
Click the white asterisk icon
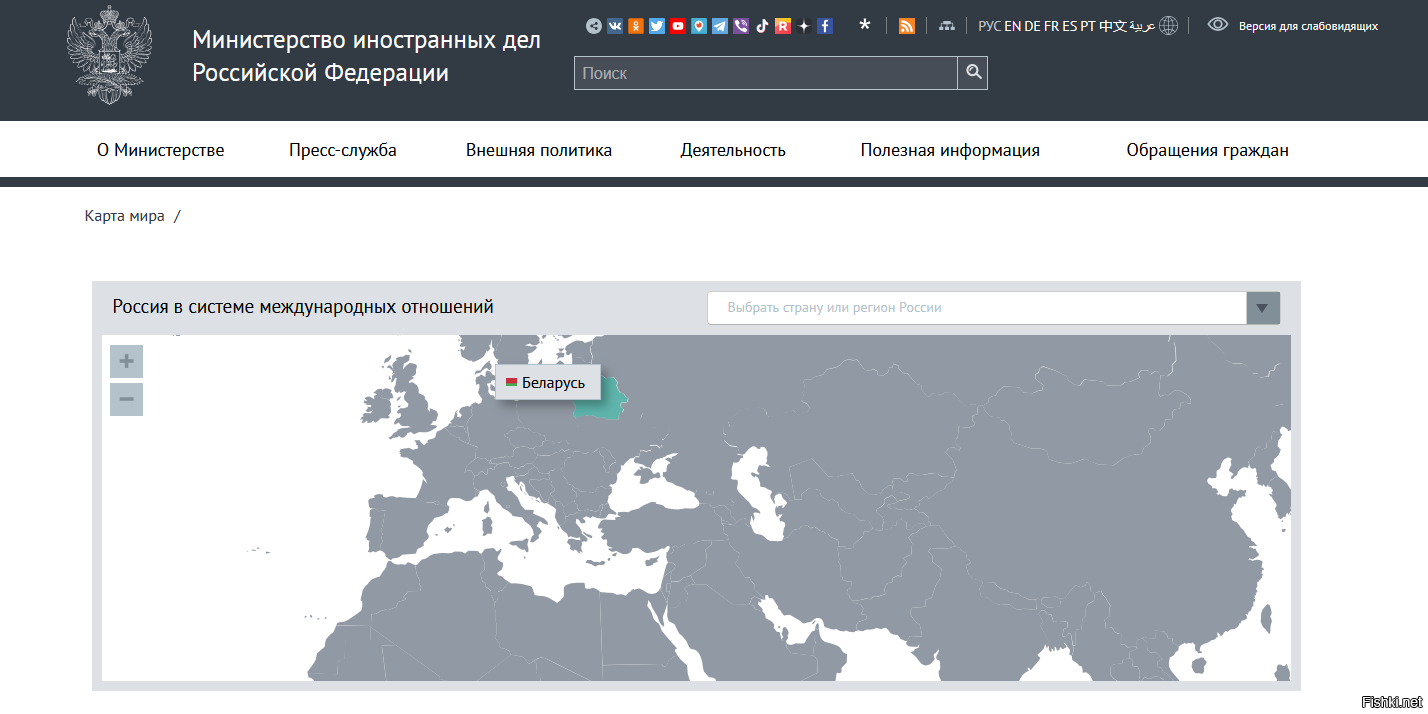click(x=865, y=25)
